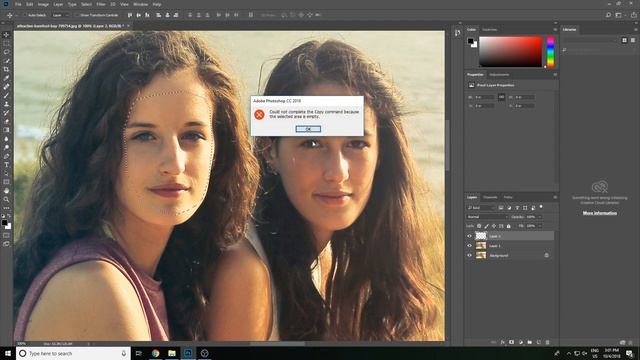Open File Explorer from the taskbar

(x=172, y=353)
